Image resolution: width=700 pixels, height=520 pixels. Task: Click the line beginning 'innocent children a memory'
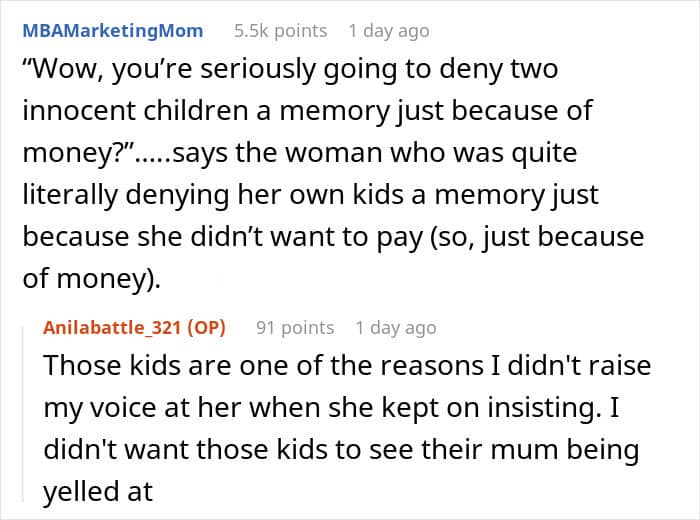307,111
